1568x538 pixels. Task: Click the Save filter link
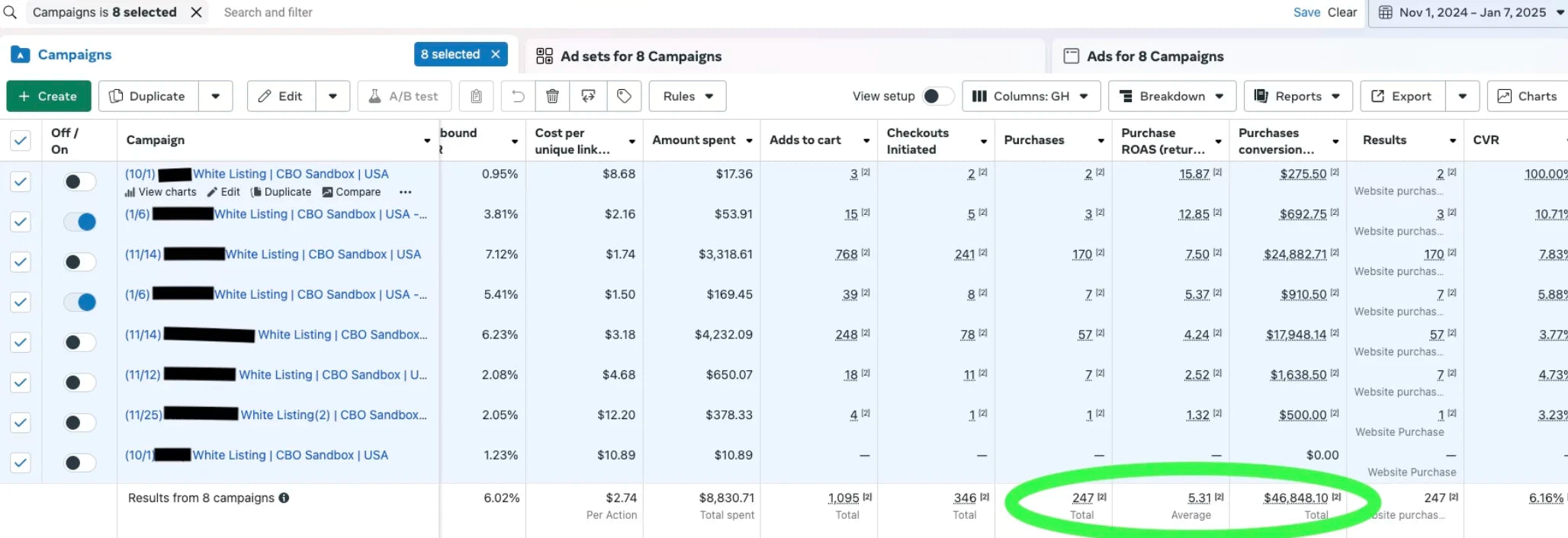[x=1306, y=12]
